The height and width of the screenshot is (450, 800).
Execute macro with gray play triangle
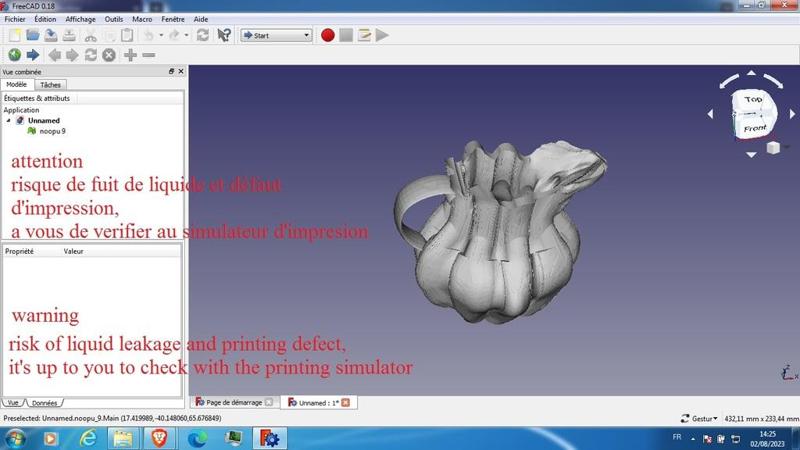(x=382, y=35)
